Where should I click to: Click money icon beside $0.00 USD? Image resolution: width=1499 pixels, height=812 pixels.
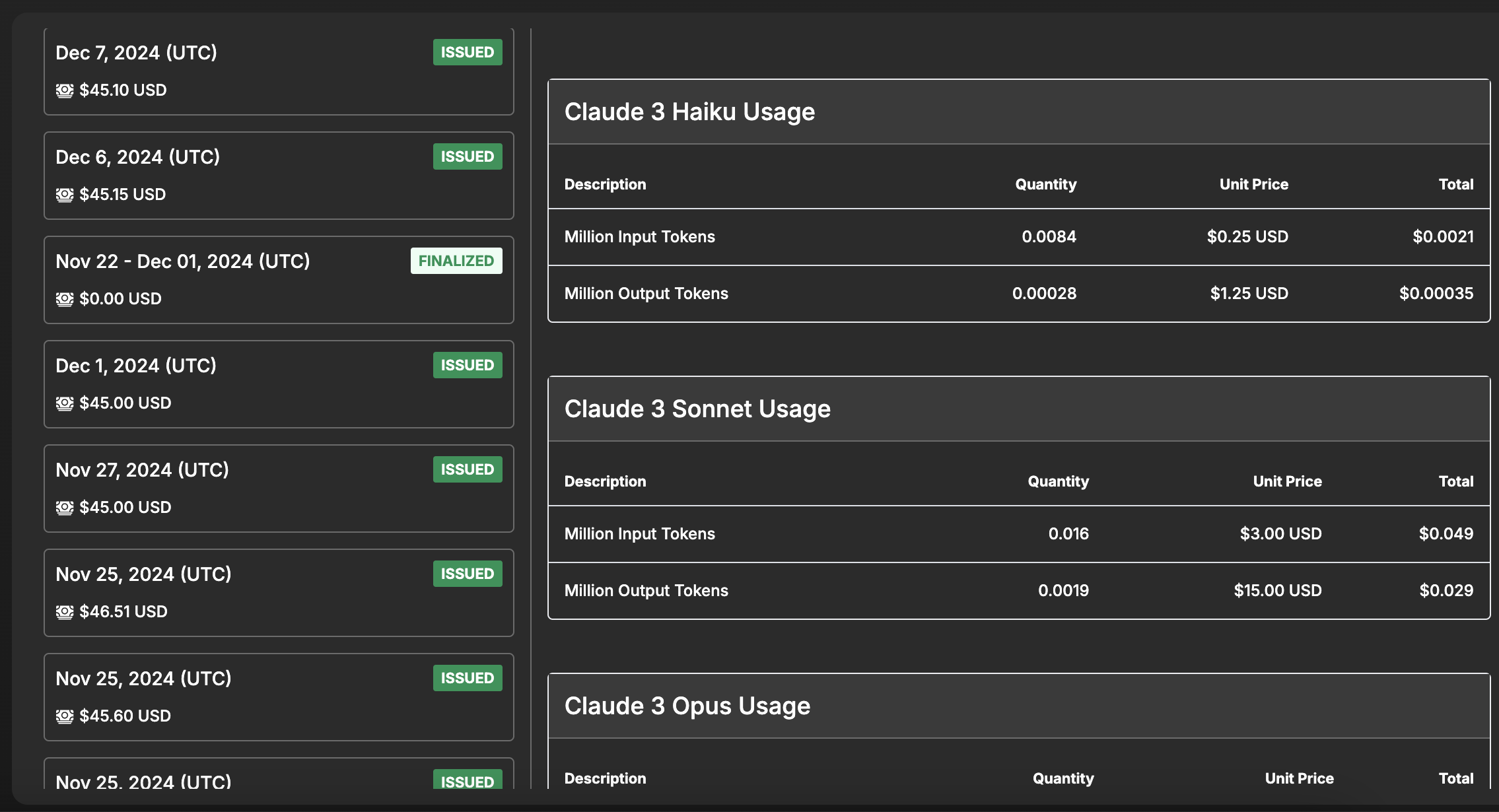pyautogui.click(x=65, y=299)
